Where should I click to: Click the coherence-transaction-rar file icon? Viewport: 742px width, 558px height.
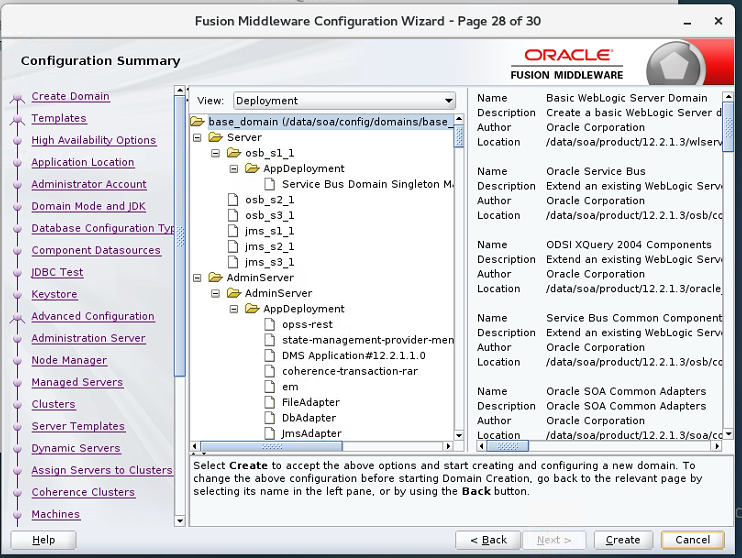(x=270, y=371)
